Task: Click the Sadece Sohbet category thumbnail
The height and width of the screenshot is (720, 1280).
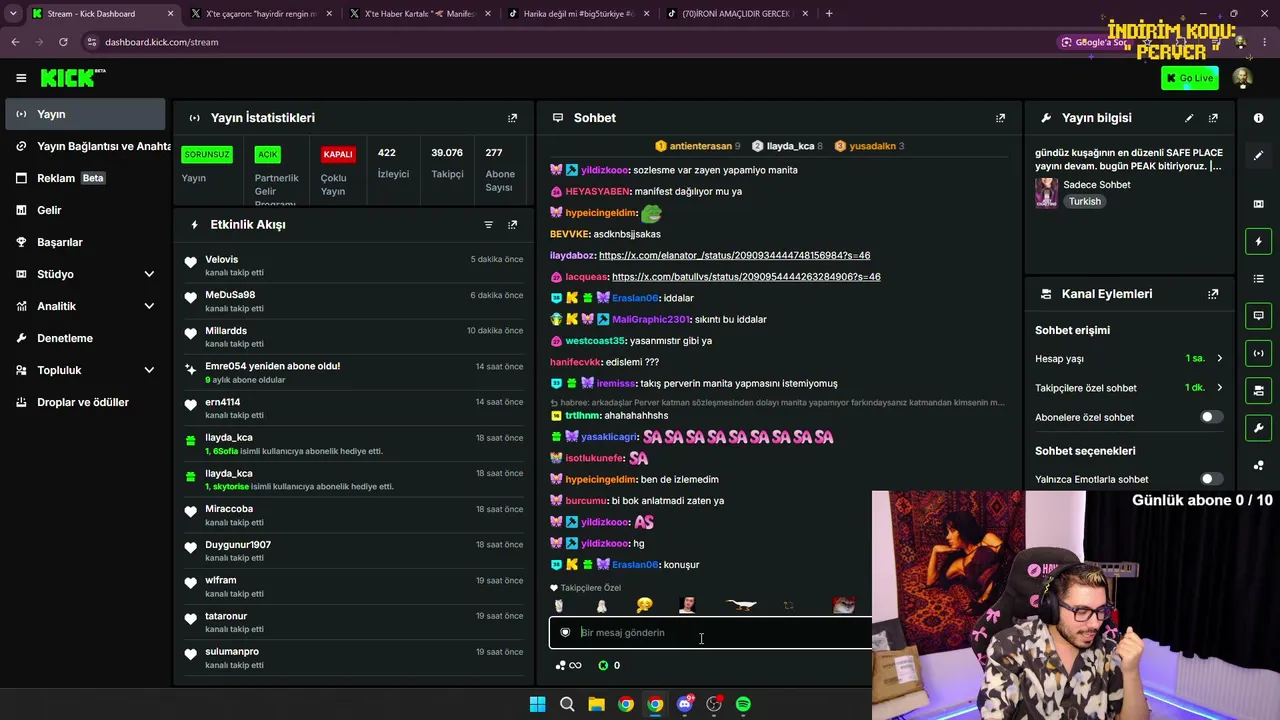Action: [1046, 192]
